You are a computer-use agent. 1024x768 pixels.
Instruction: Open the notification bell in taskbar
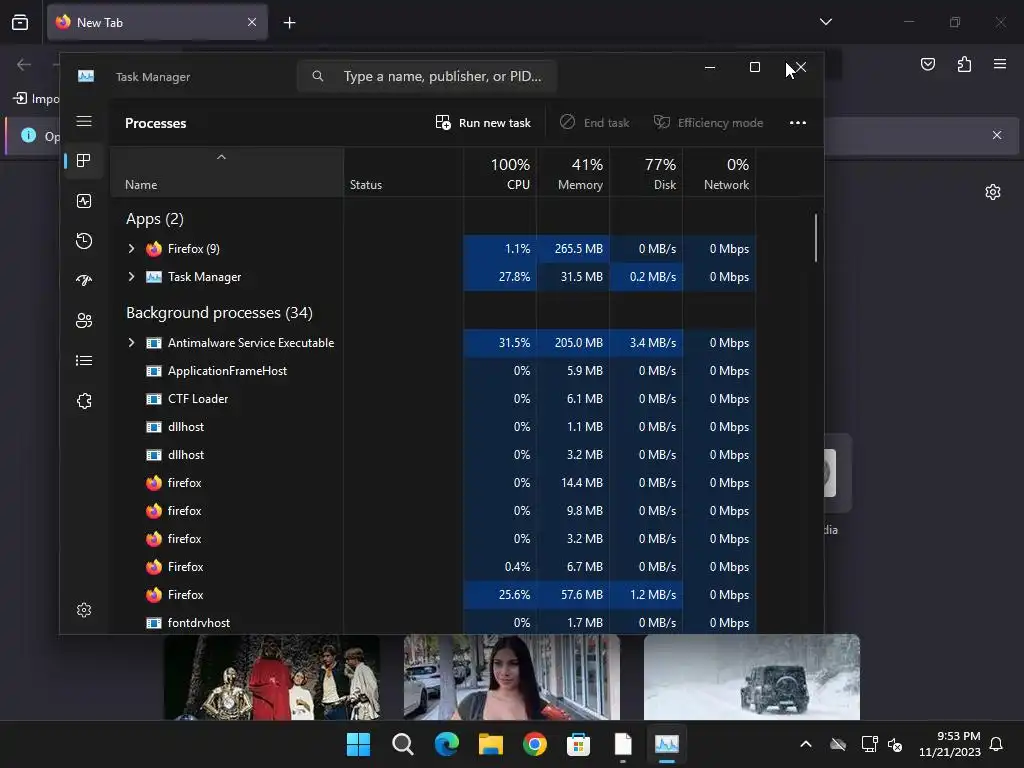(x=997, y=744)
